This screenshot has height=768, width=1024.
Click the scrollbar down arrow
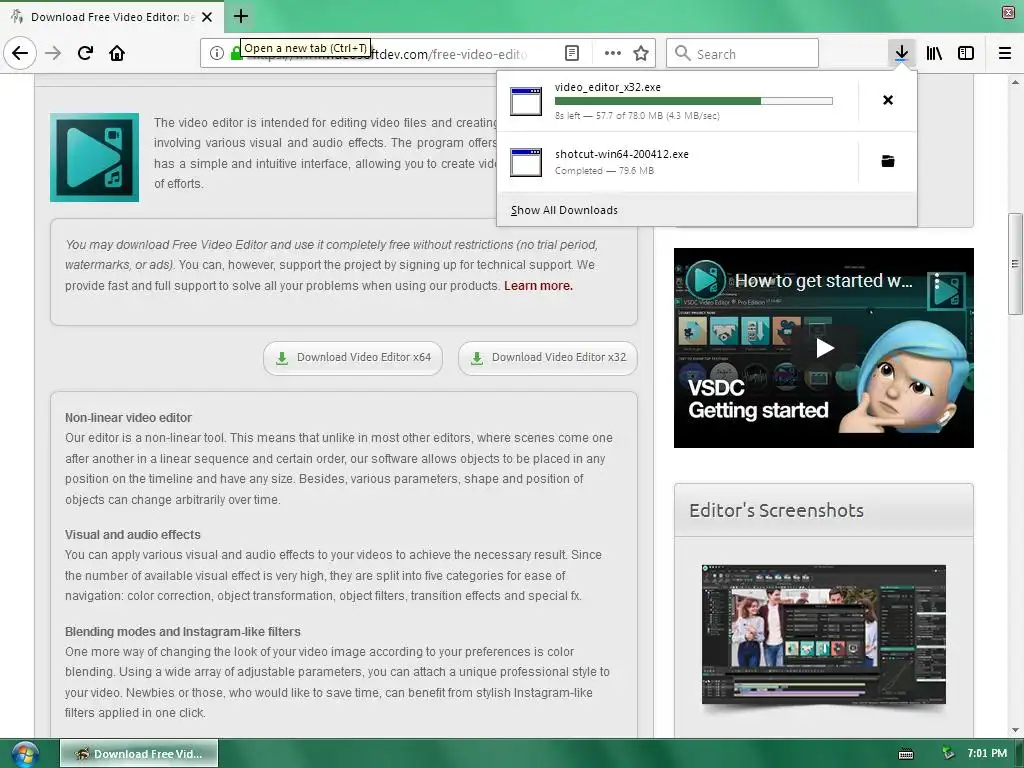[x=1015, y=730]
